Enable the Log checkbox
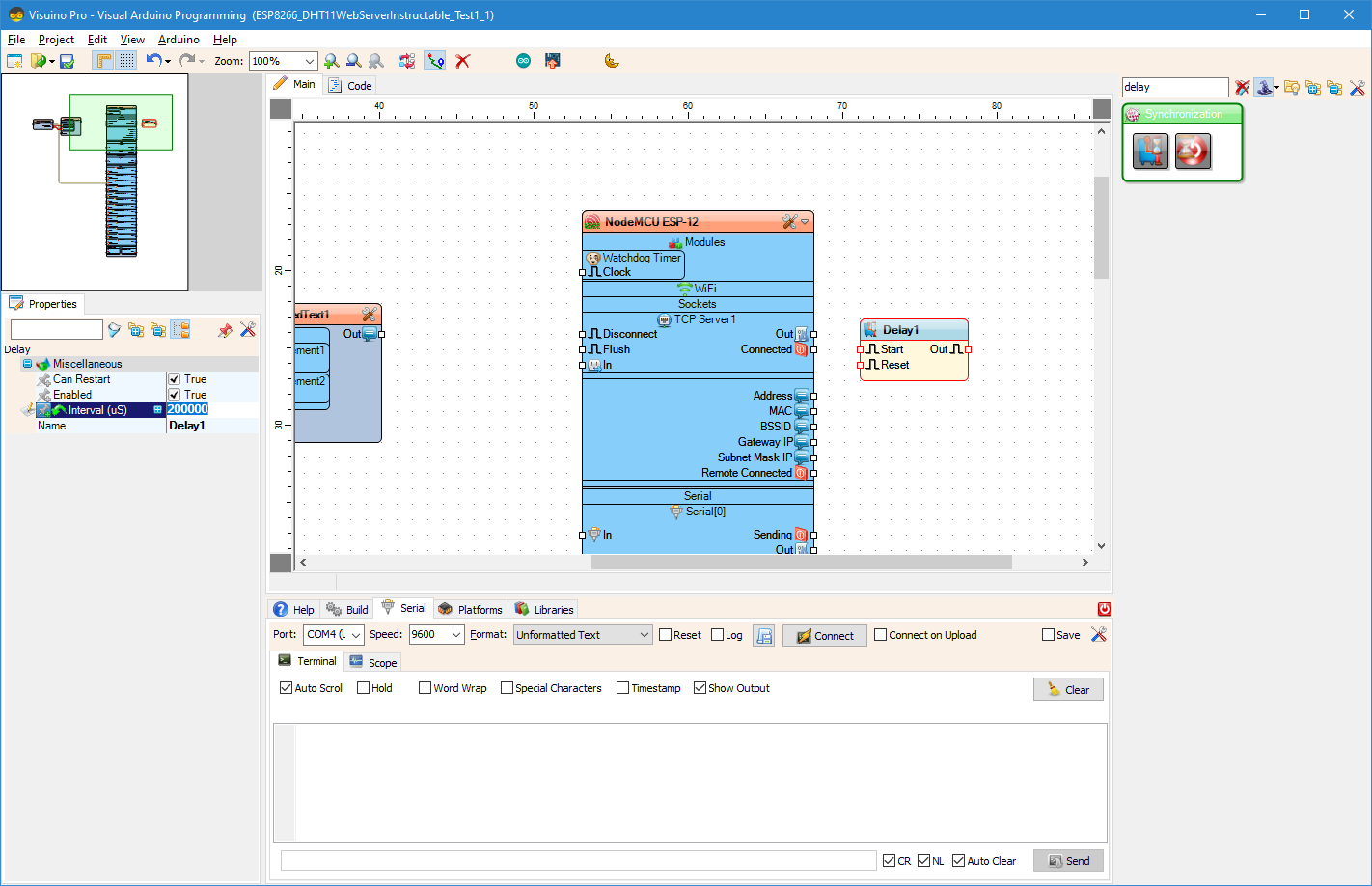The width and height of the screenshot is (1372, 886). pyautogui.click(x=717, y=635)
